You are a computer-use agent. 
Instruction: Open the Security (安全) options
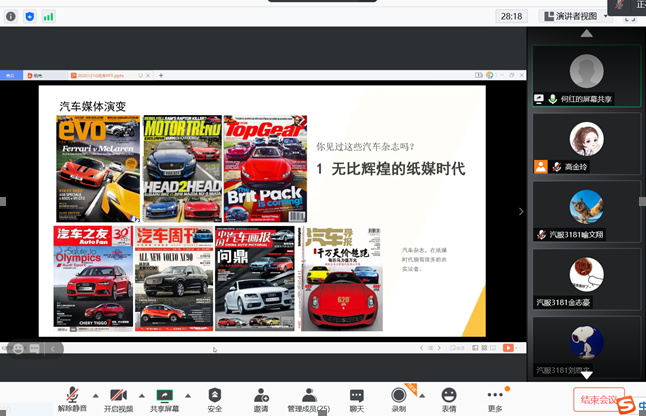[214, 399]
